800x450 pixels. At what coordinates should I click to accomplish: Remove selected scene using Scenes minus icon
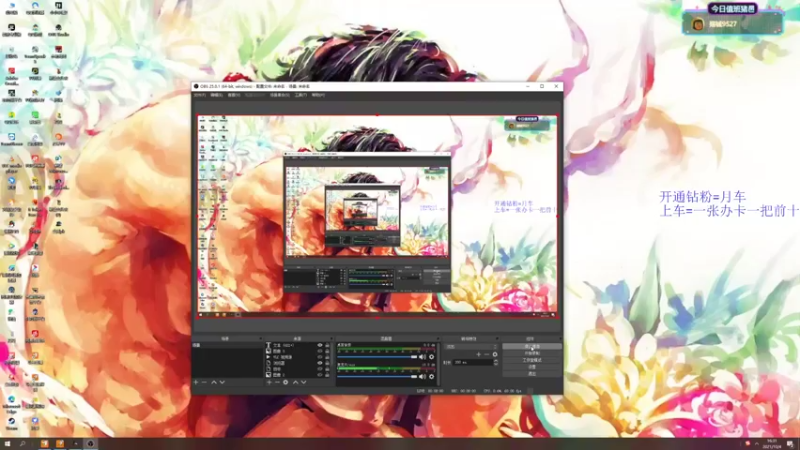[x=204, y=382]
